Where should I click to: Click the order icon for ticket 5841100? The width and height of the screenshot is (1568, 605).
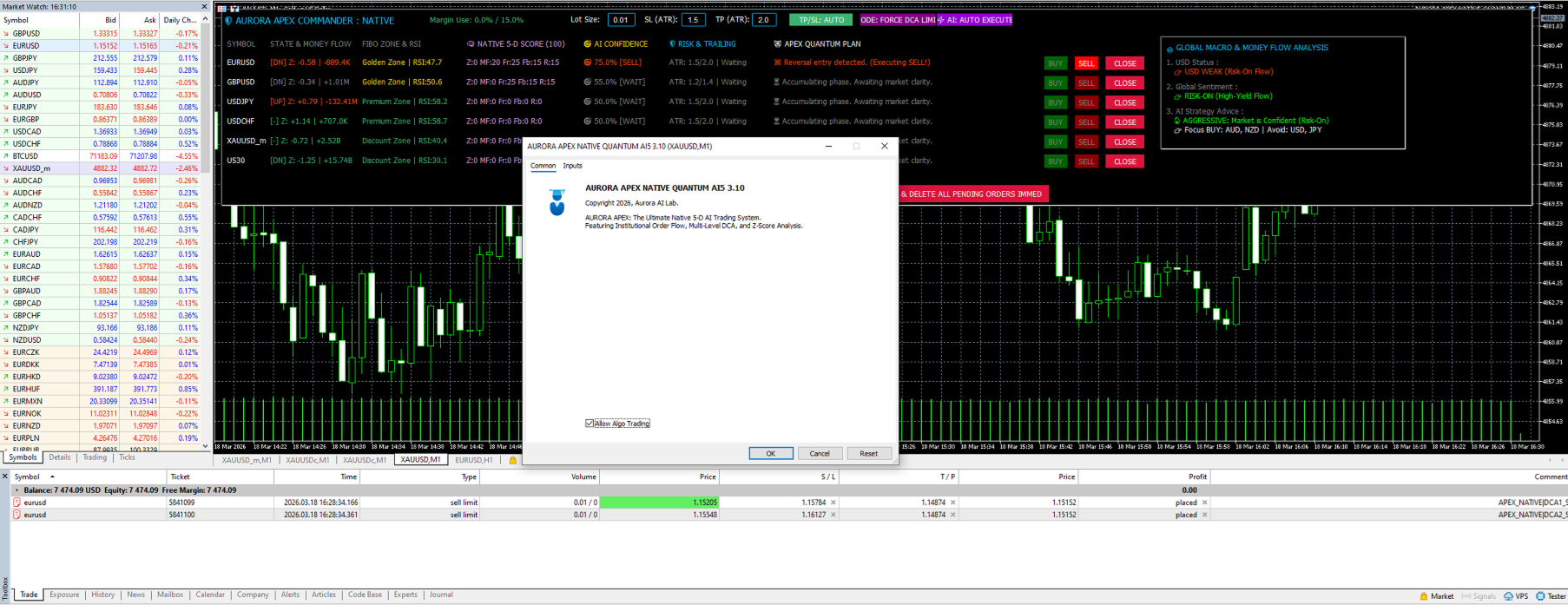16,515
